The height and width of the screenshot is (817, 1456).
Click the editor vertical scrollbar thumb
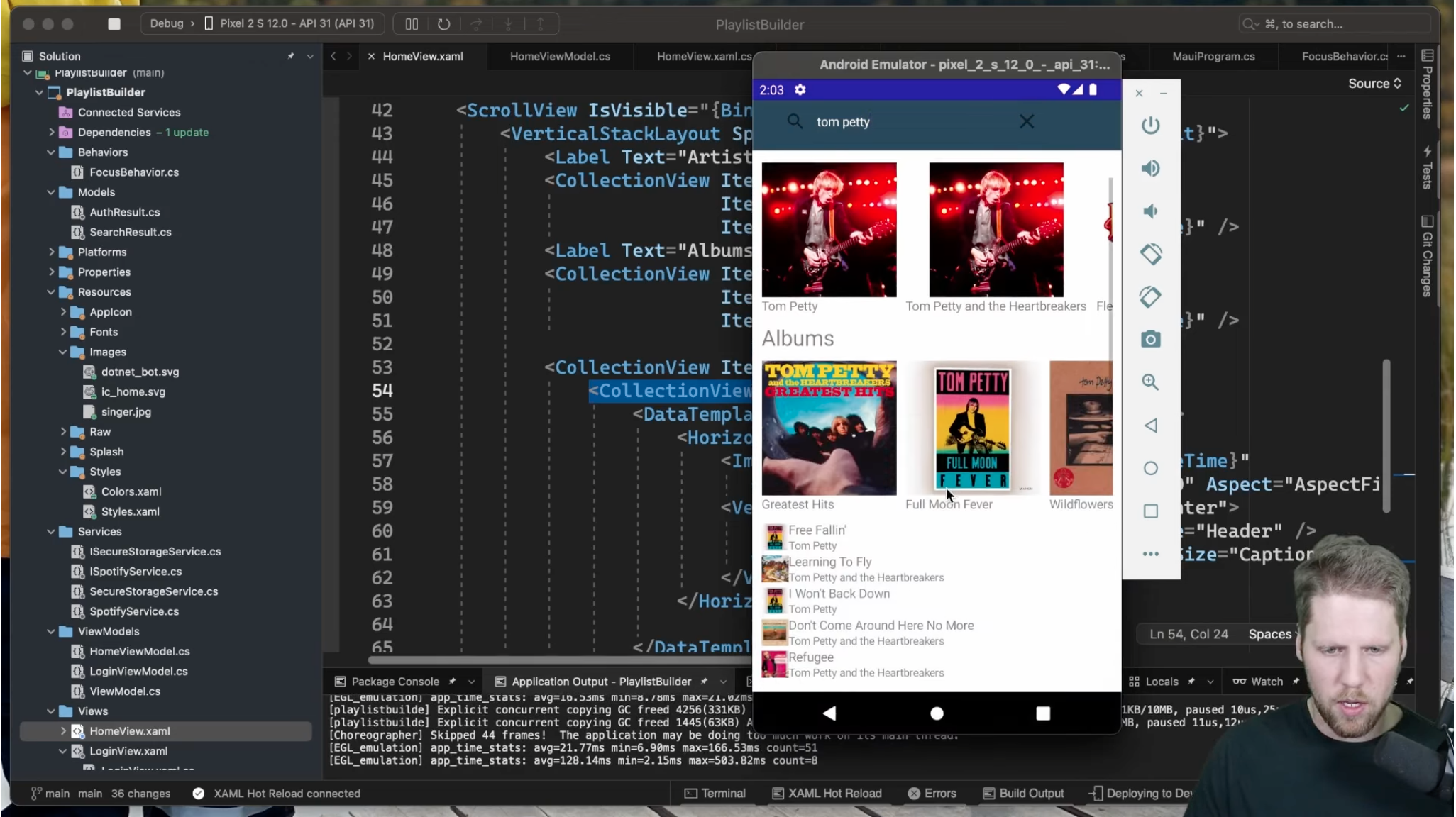click(1386, 436)
